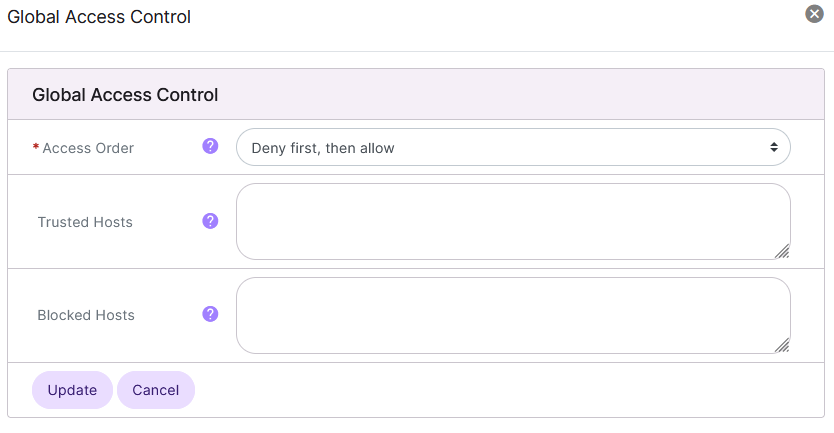Open the Blocked Hosts help tooltip icon
This screenshot has height=433, width=834.
(210, 314)
